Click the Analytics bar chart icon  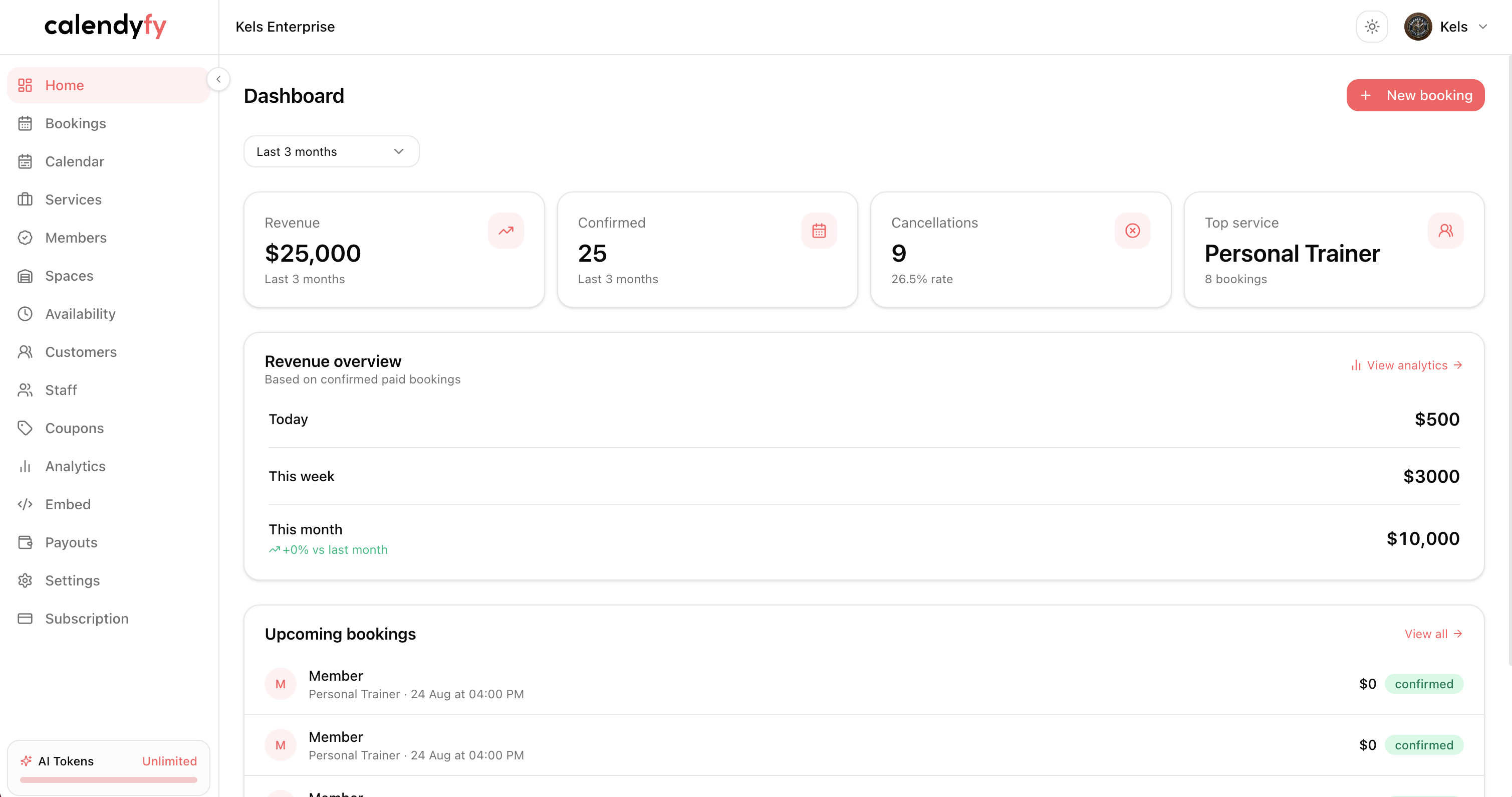(25, 466)
